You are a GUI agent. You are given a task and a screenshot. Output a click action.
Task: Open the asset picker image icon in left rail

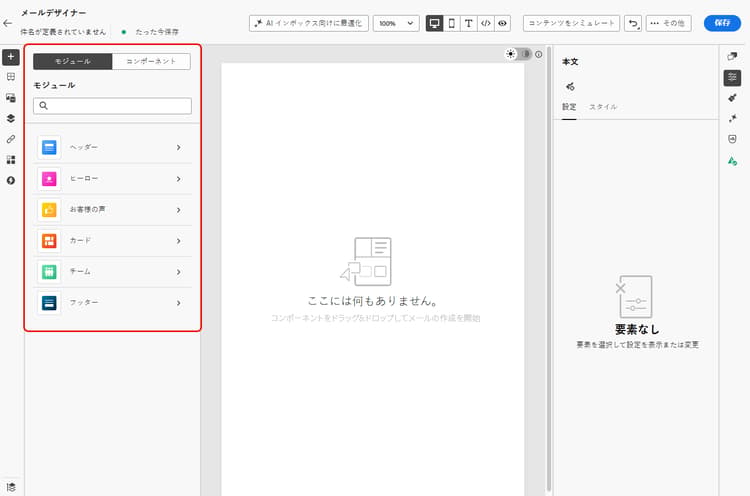[x=11, y=98]
